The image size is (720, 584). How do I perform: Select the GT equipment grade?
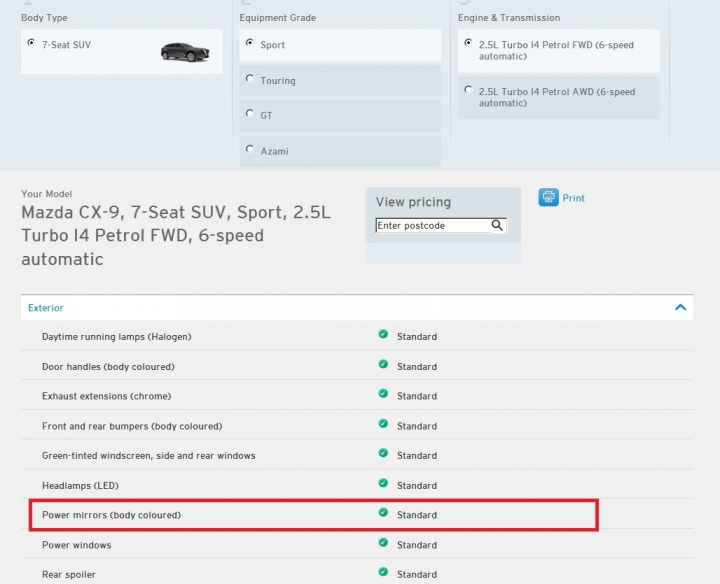(250, 113)
